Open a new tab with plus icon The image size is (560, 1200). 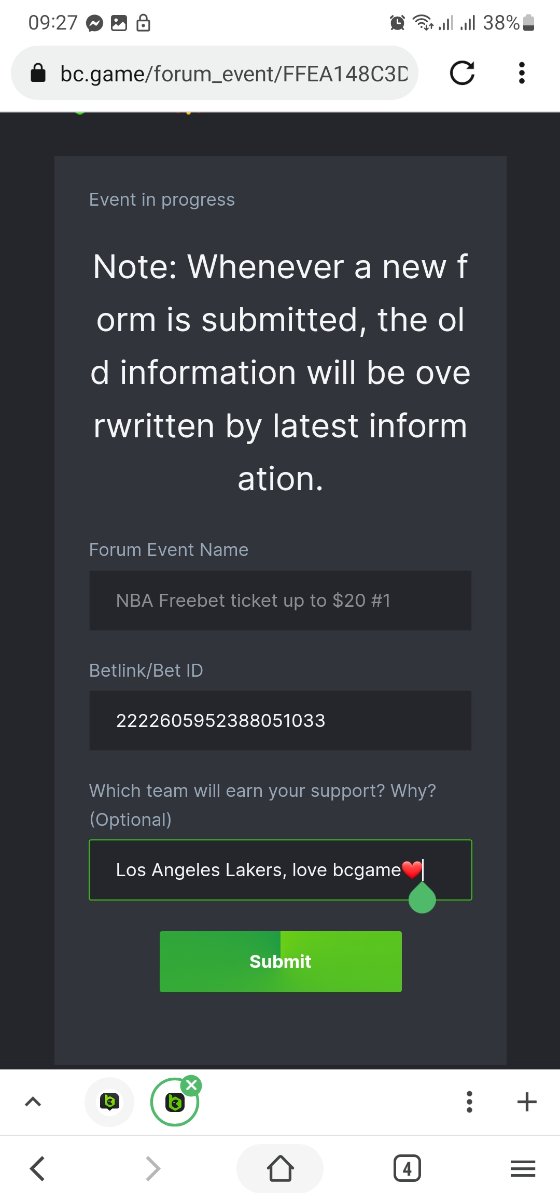coord(527,1102)
